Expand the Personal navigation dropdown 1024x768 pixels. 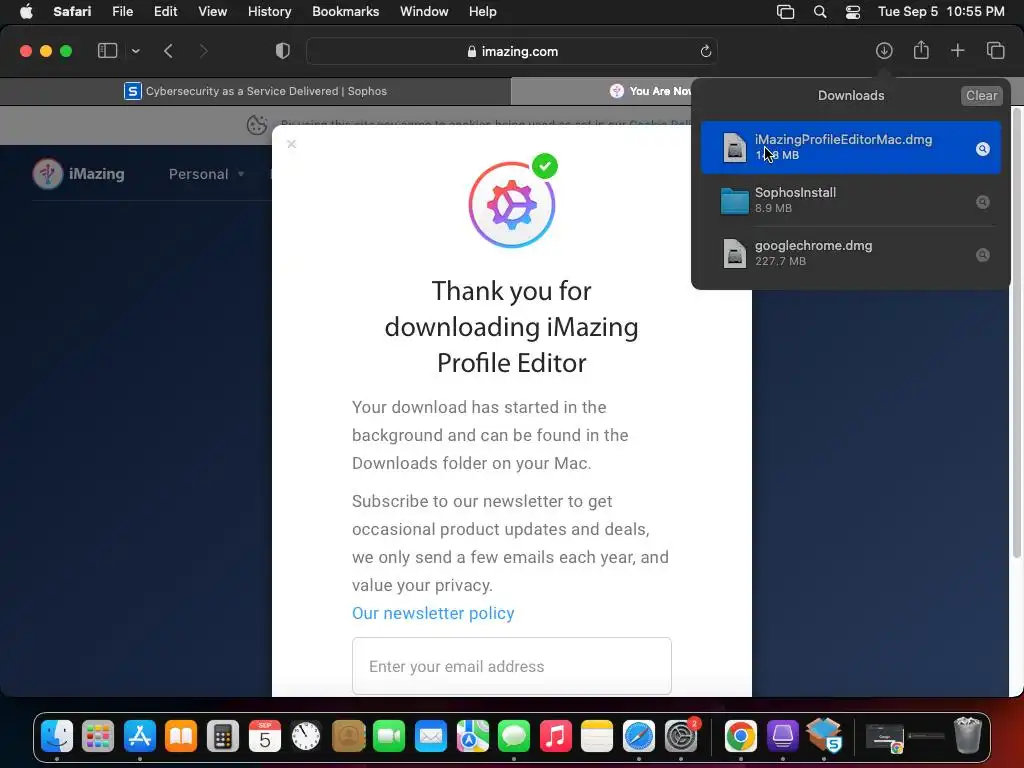pos(206,174)
